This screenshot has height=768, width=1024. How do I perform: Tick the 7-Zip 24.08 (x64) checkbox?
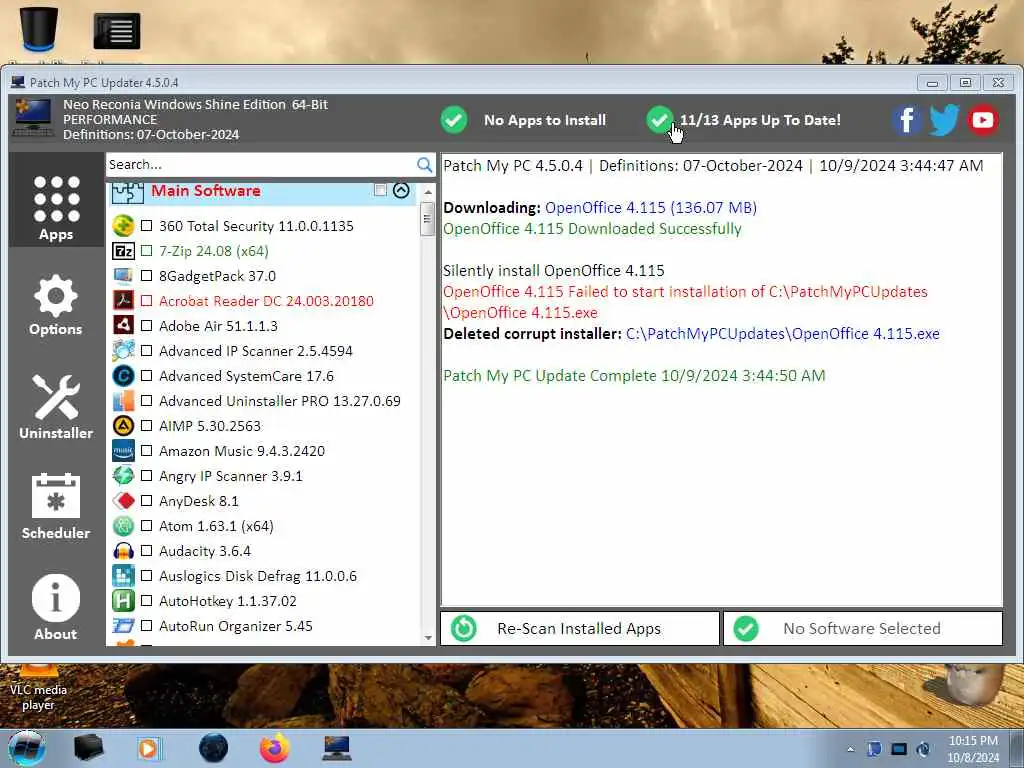(147, 251)
